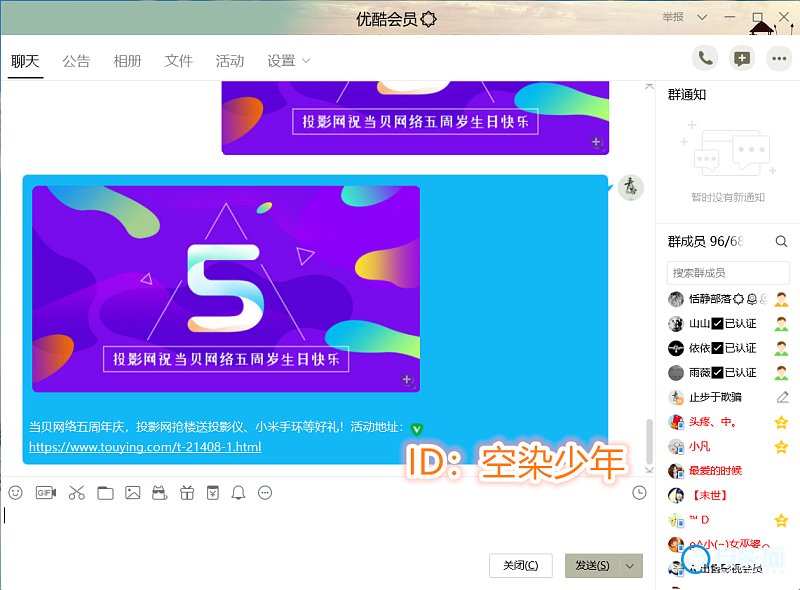Open the arrow dropdown beside the 发送 button
The width and height of the screenshot is (800, 590).
[630, 566]
